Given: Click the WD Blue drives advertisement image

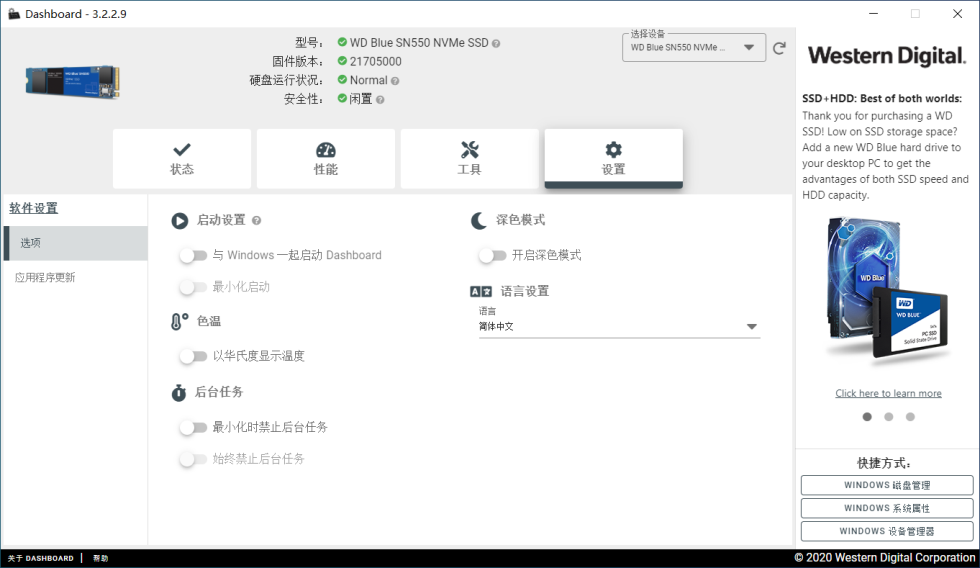Looking at the screenshot, I should pyautogui.click(x=888, y=289).
